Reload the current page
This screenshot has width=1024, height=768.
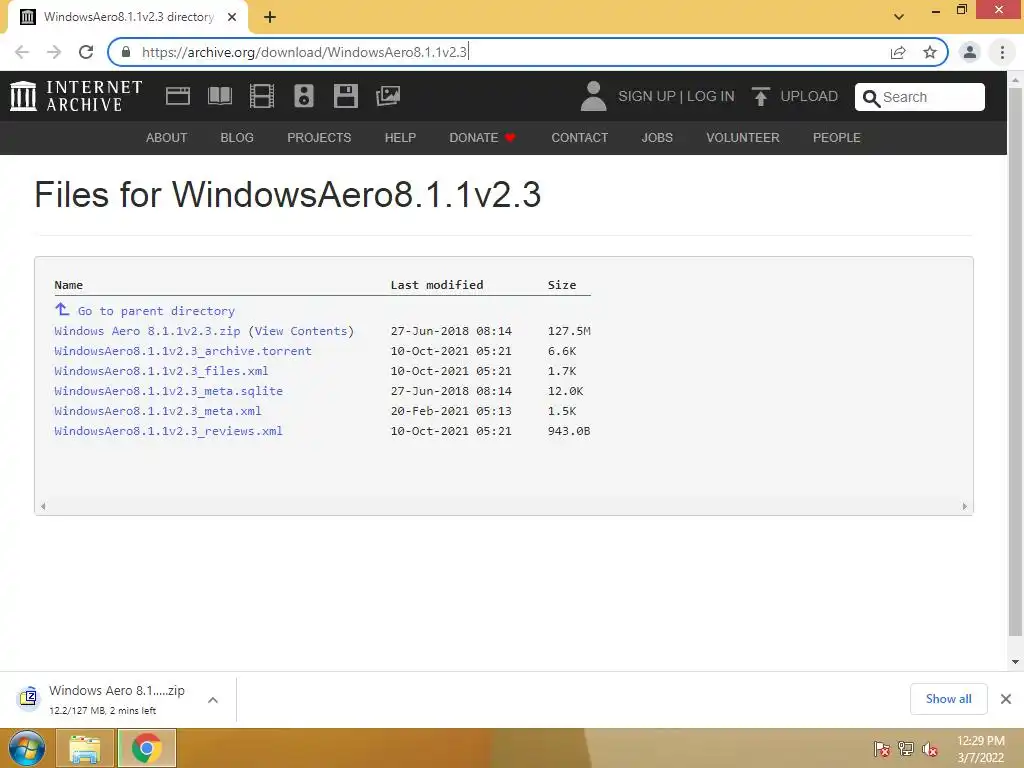point(86,52)
